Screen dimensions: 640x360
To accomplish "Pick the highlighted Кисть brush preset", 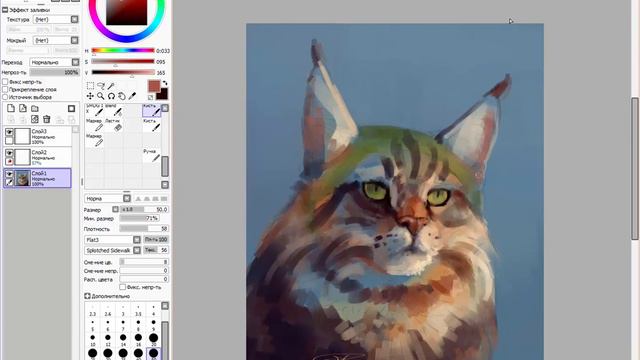I will 151,110.
